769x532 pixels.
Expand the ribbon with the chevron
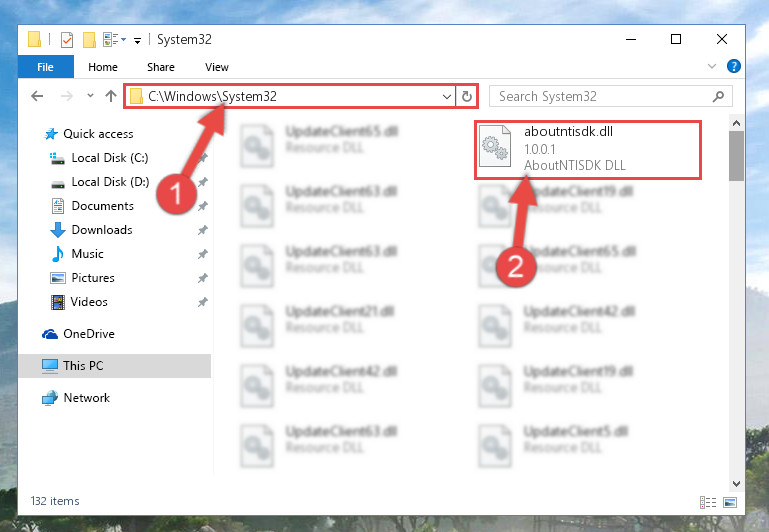tap(712, 66)
